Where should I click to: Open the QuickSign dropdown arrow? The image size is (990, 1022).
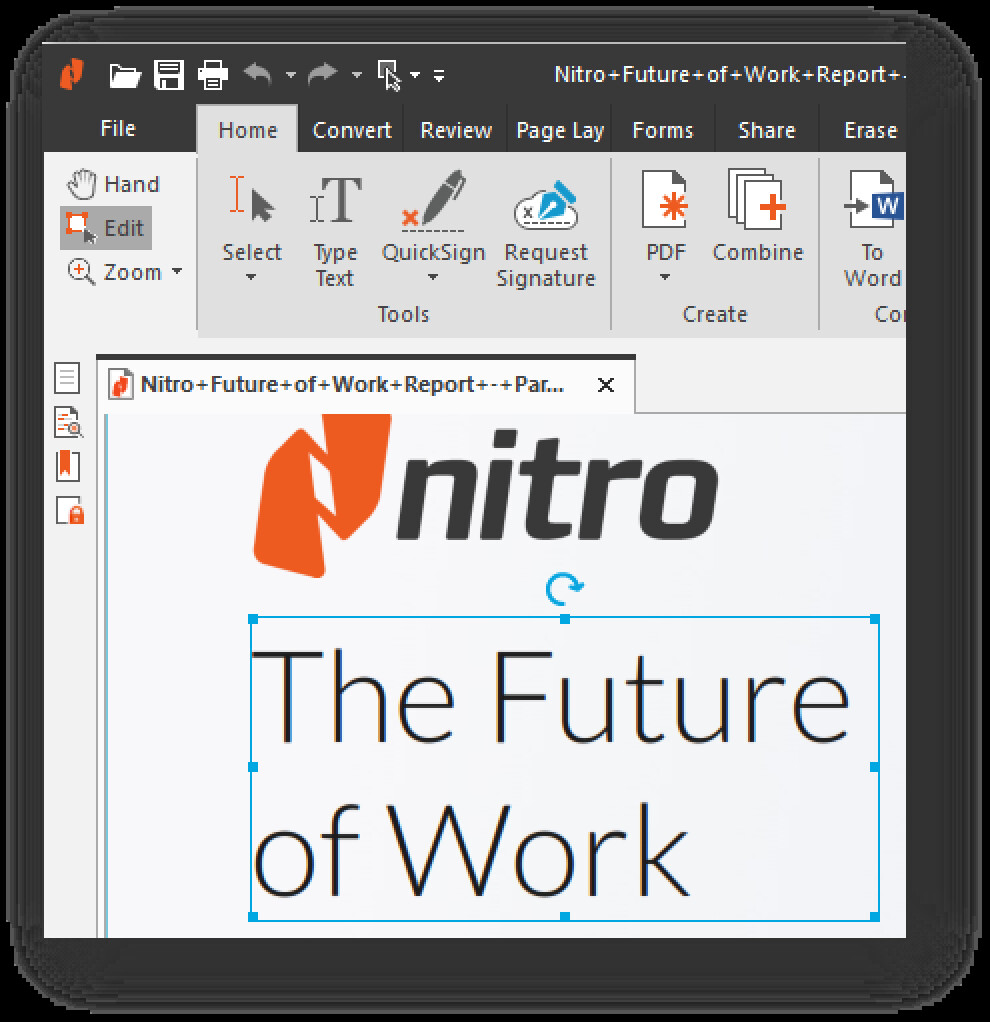[433, 277]
